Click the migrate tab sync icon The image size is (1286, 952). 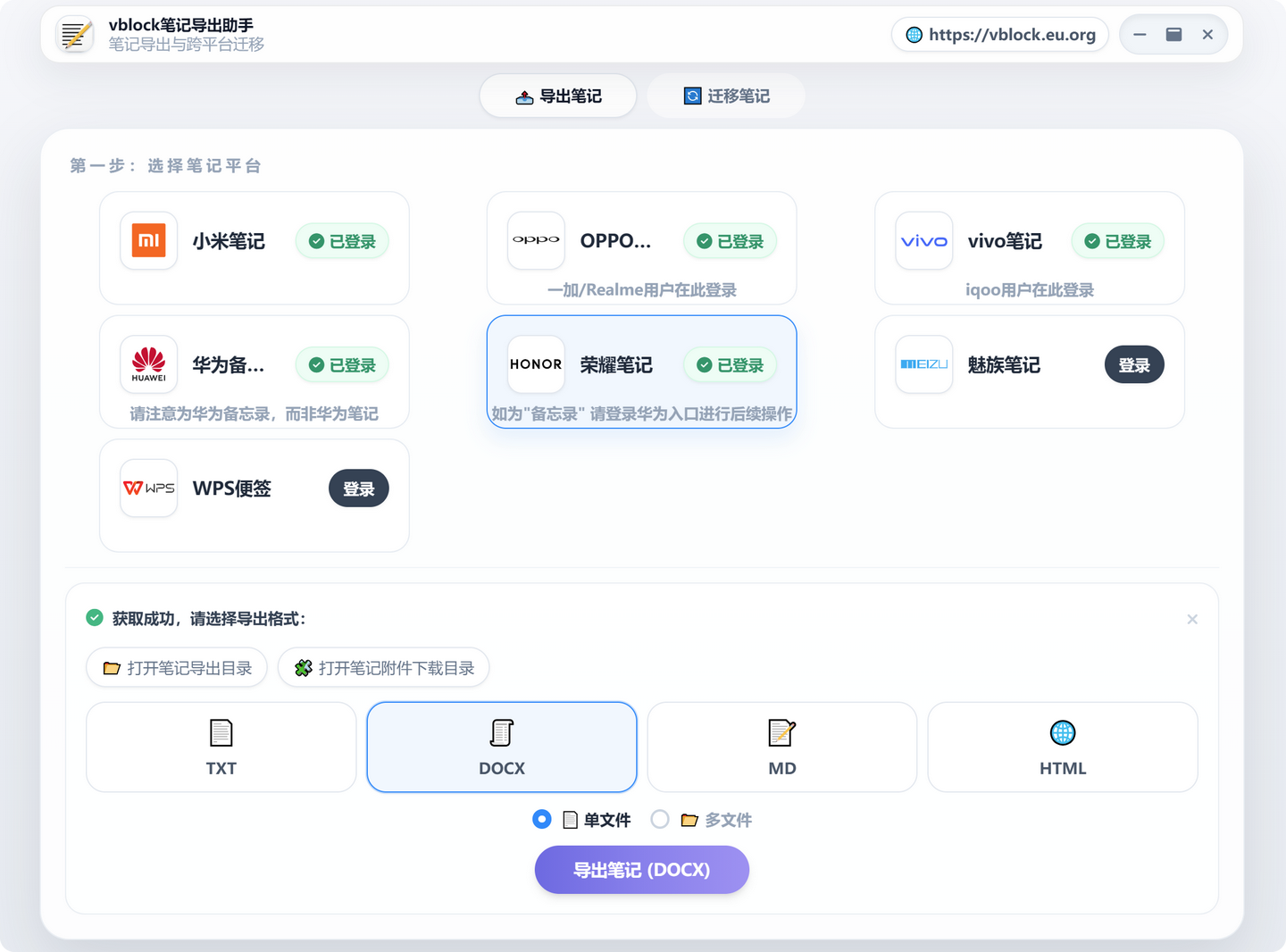click(693, 96)
